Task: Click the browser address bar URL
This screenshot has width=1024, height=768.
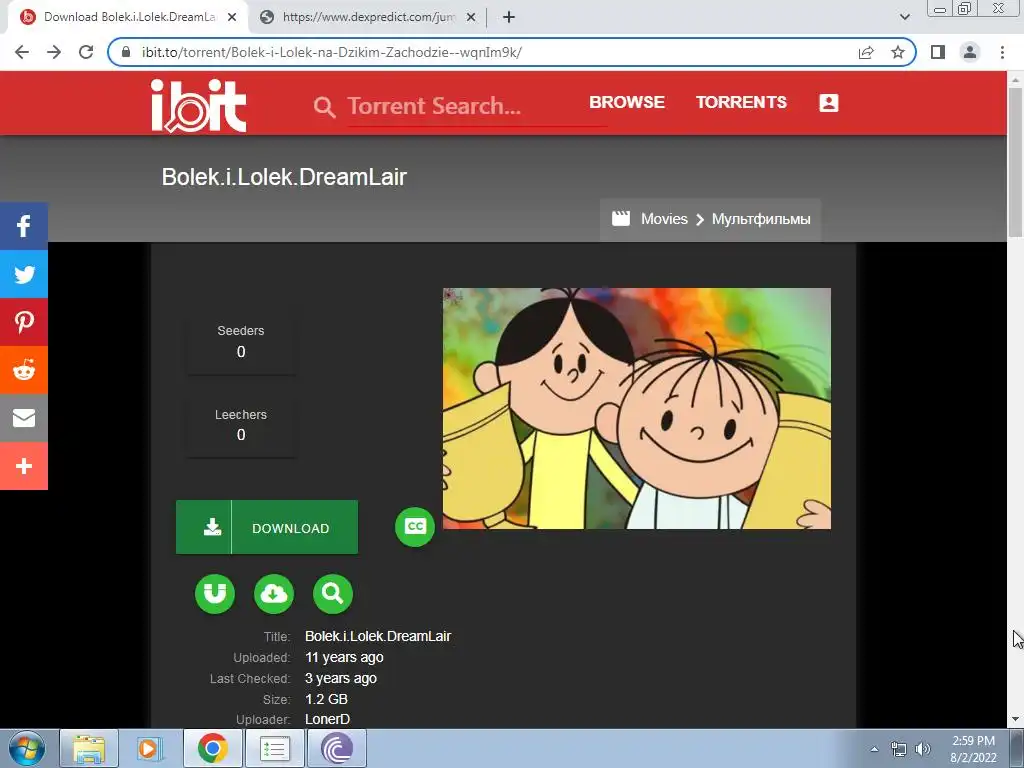Action: [332, 52]
